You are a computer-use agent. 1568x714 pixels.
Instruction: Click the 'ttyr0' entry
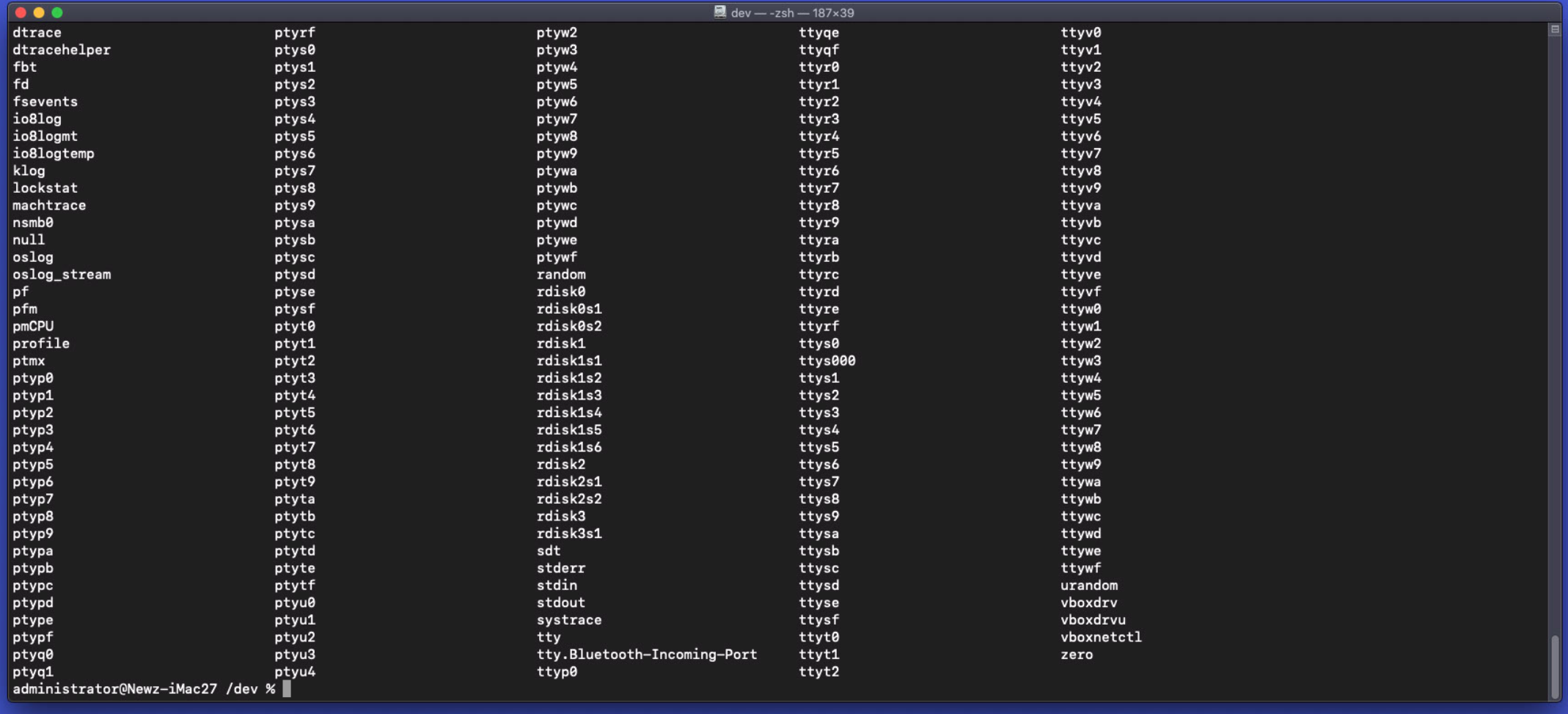coord(819,67)
